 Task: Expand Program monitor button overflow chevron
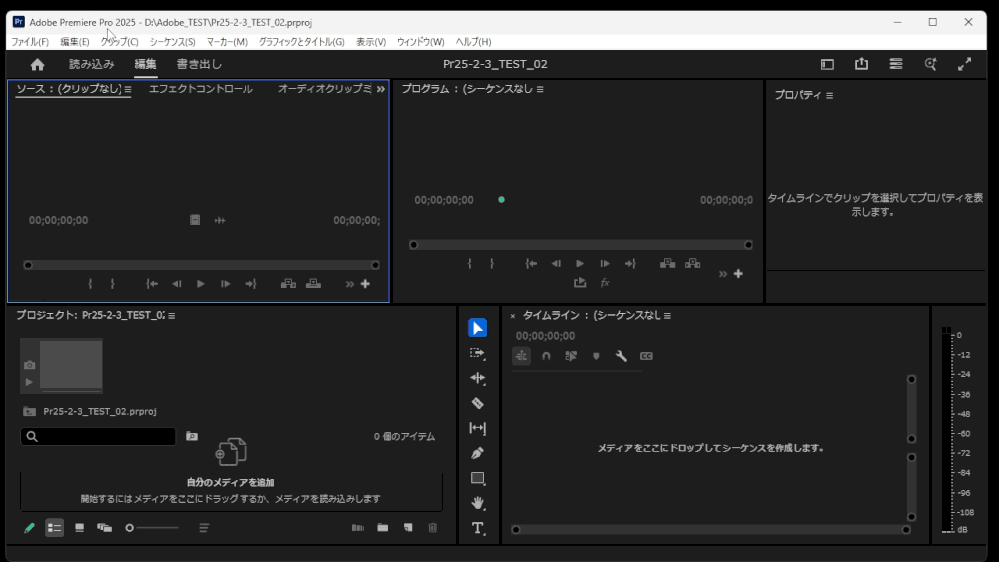(x=722, y=274)
